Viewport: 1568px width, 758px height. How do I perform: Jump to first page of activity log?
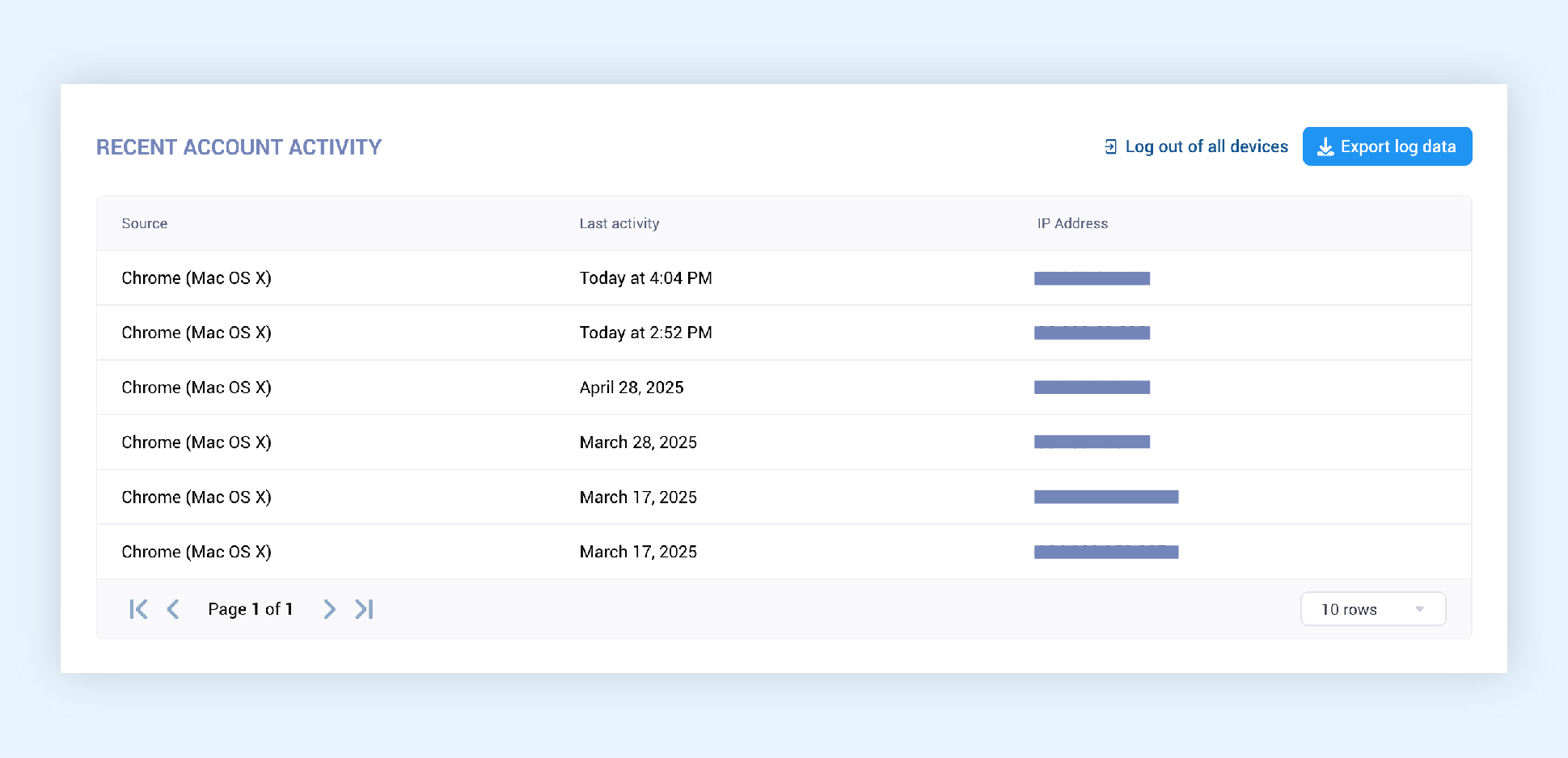(138, 609)
